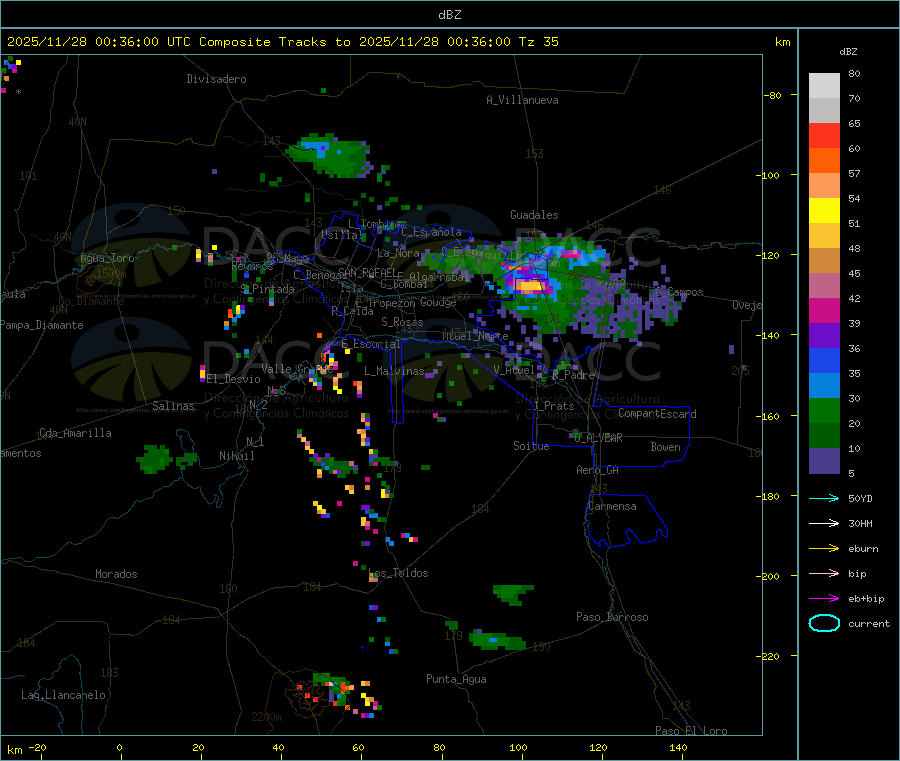Click the red 60 dBZ color swatch

[824, 135]
